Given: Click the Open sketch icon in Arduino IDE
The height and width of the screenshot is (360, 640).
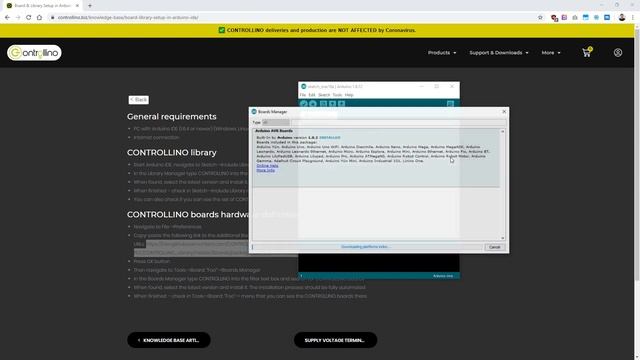Looking at the screenshot, I should click(x=332, y=104).
